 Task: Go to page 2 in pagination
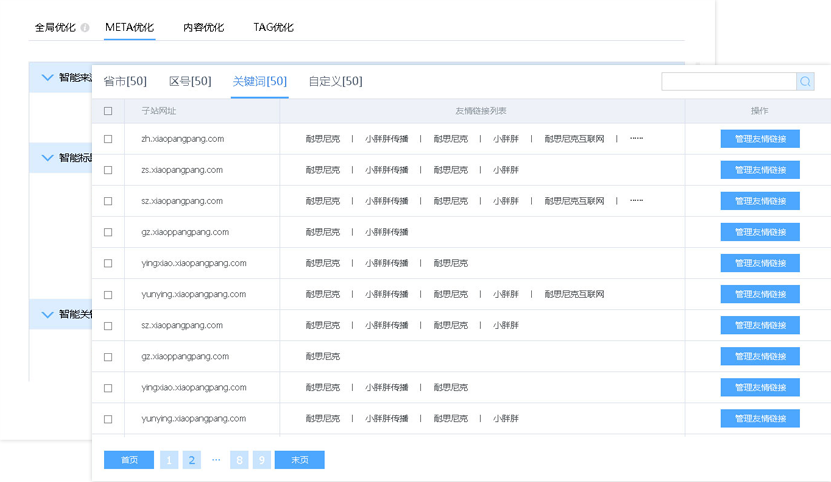[192, 460]
